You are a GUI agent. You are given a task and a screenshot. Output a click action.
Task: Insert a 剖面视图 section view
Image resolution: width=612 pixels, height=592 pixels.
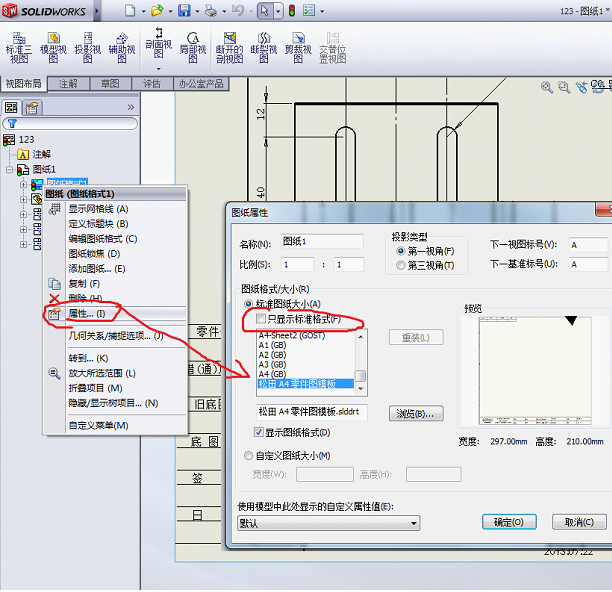point(158,43)
